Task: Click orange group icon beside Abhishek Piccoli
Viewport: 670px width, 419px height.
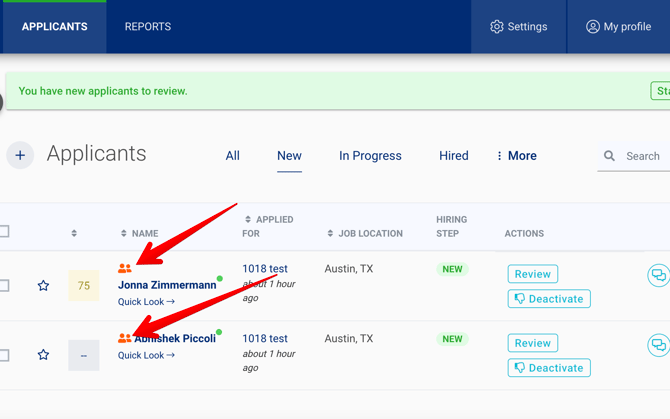Action: 125,339
